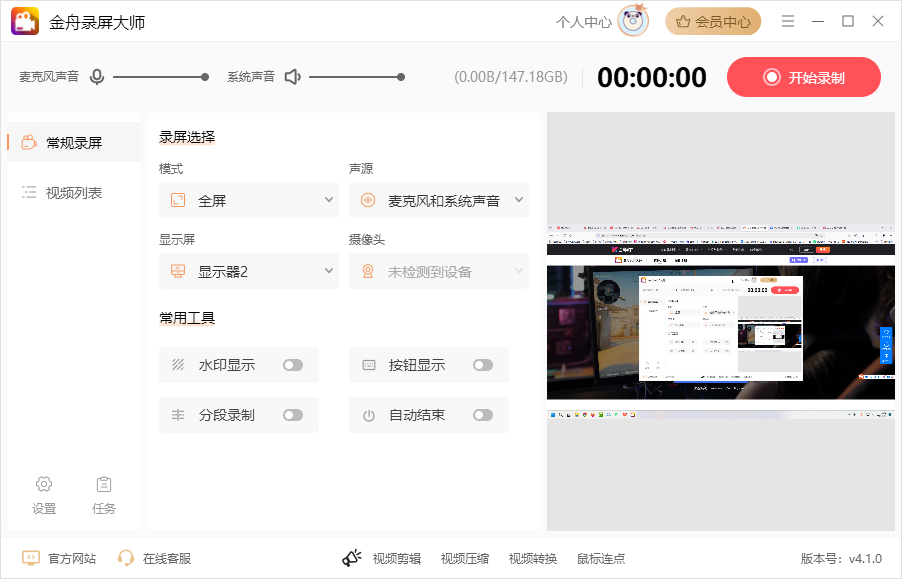Open the 官方网站 link
Viewport: 902px width, 579px height.
(72, 558)
